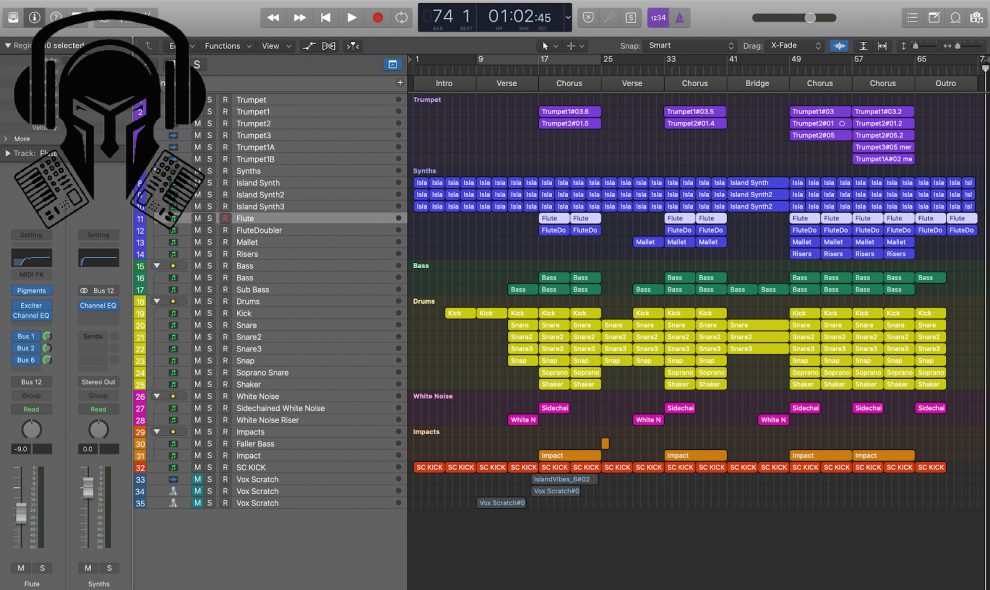
Task: Toggle the blue Global Tracks button
Action: click(392, 64)
